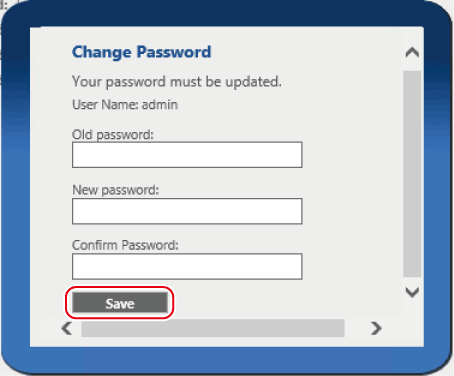Click the scroll down chevron arrow
The image size is (454, 376).
click(412, 292)
